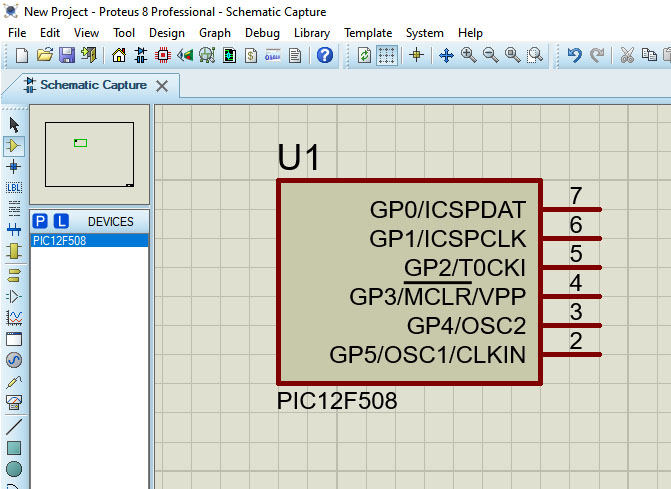Open the Edit menu
Viewport: 671px width, 489px height.
pos(50,33)
